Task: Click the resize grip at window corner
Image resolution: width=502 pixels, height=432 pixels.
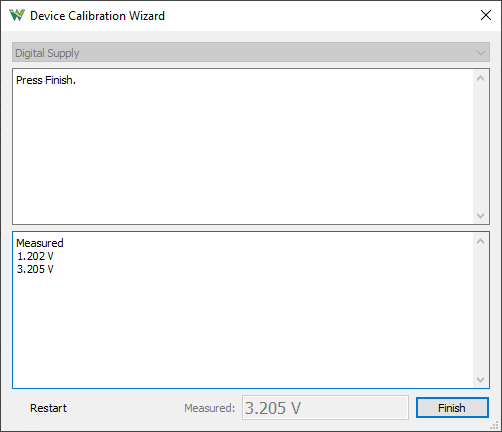Action: [x=494, y=425]
